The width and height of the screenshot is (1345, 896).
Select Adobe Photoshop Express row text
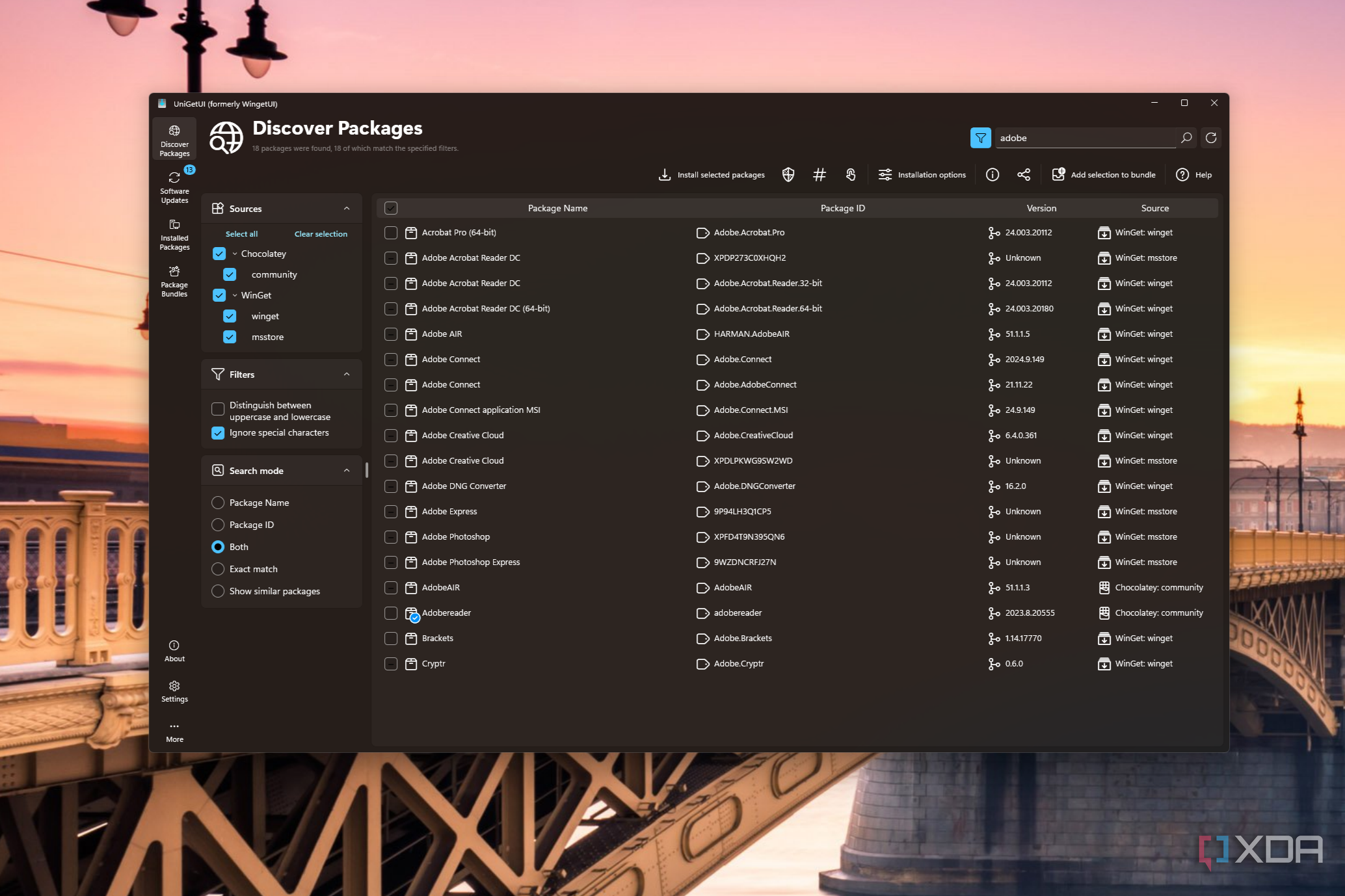470,562
